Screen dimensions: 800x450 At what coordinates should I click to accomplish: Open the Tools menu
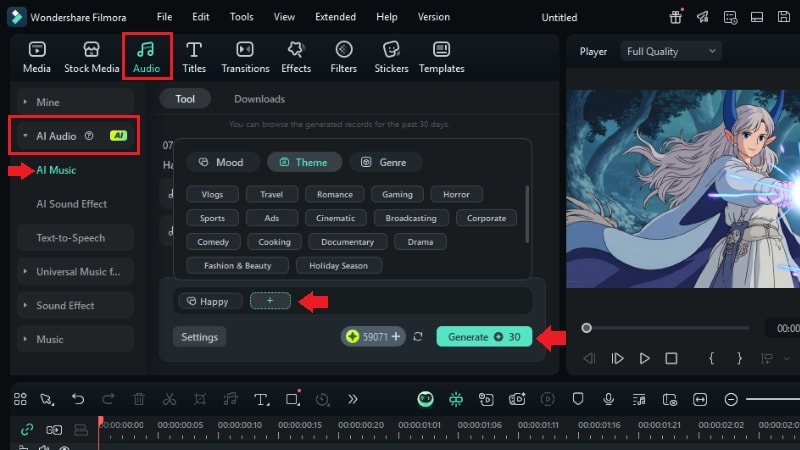click(241, 17)
